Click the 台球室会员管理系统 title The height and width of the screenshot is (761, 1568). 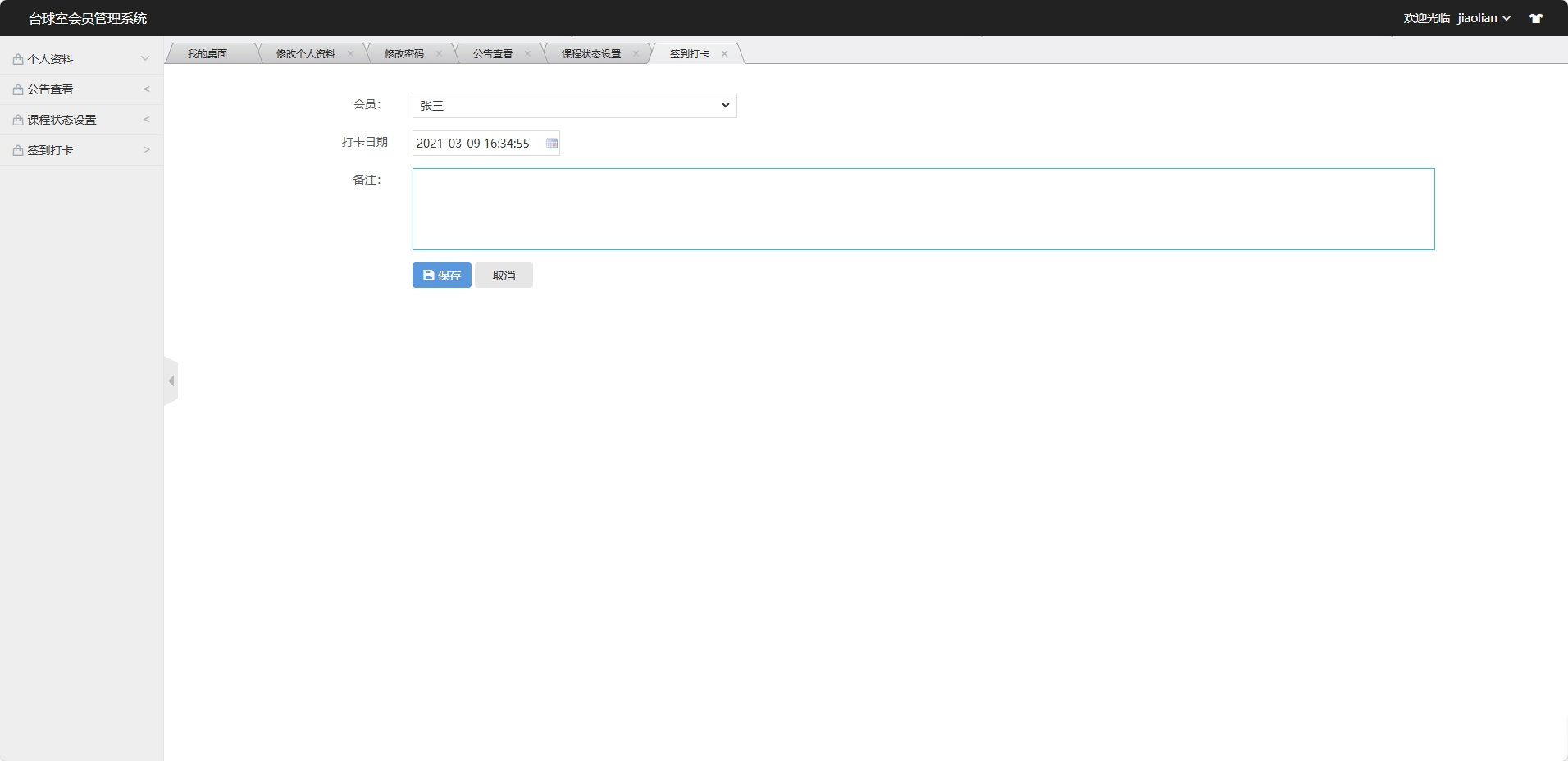88,18
